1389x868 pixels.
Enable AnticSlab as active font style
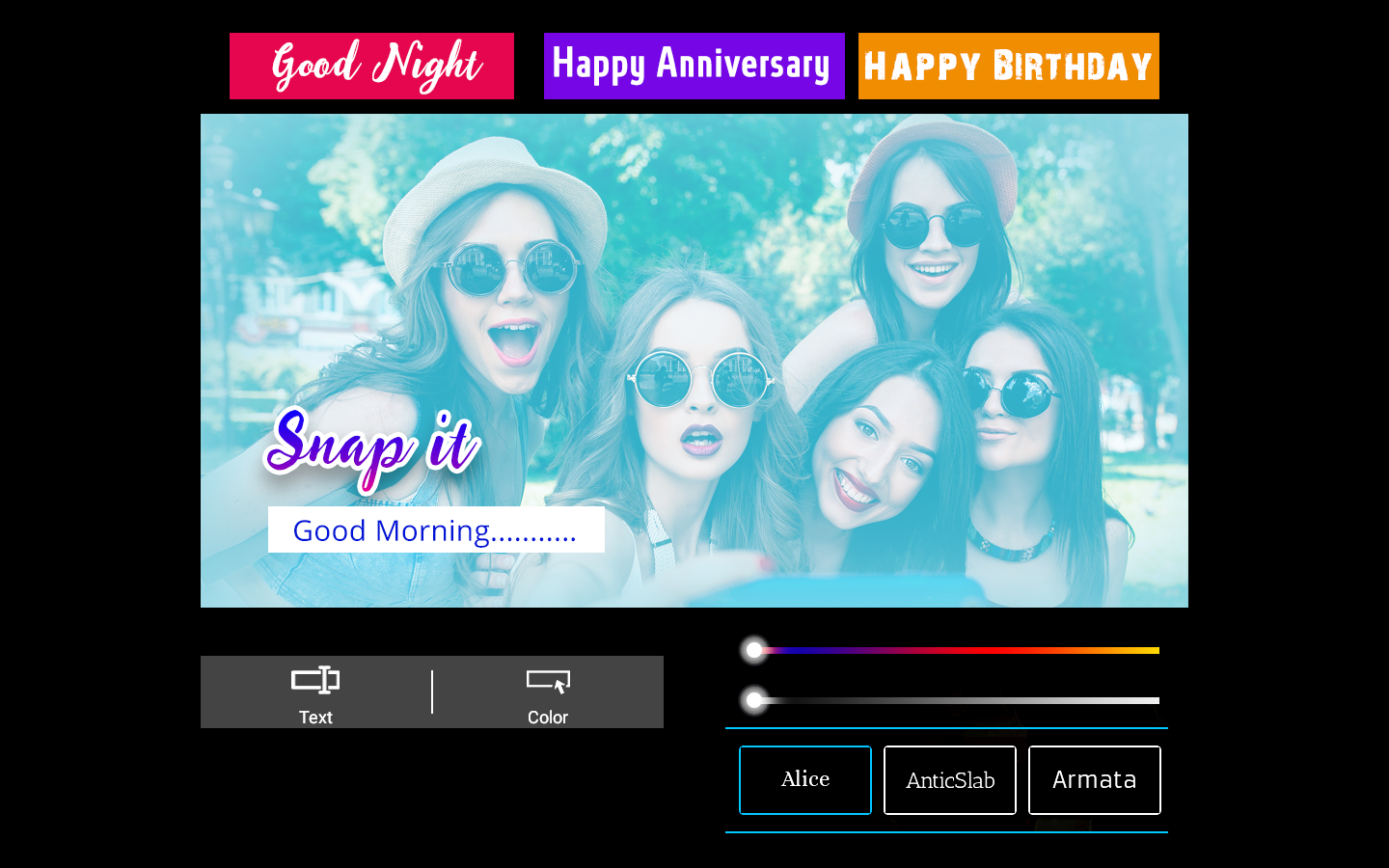point(949,779)
